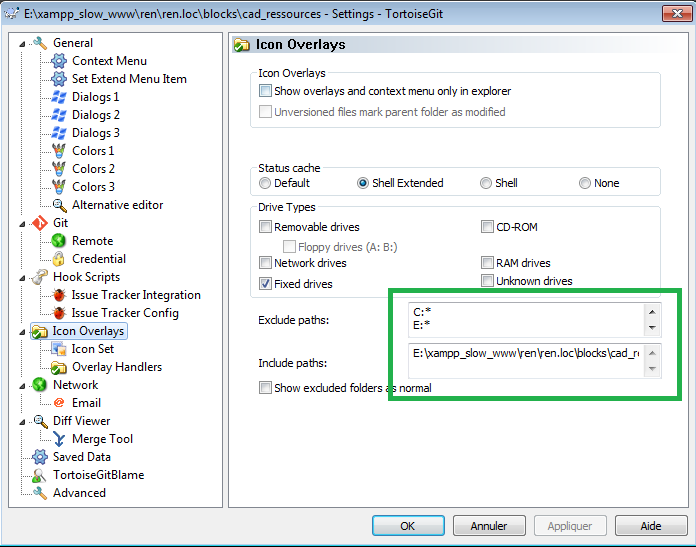696x547 pixels.
Task: Click the Credential lock icon
Action: 59,259
